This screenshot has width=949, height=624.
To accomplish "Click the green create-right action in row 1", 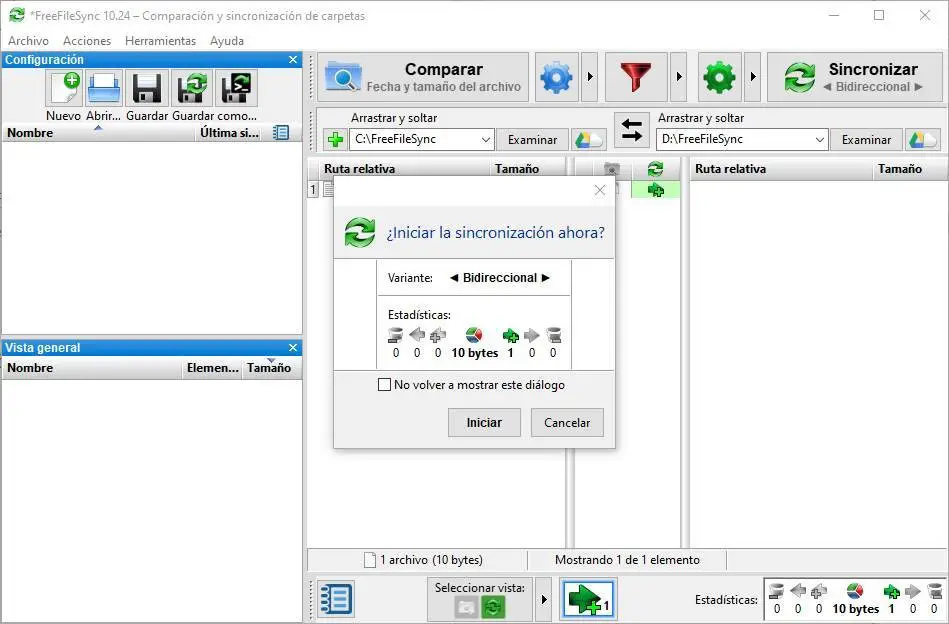I will (x=655, y=190).
